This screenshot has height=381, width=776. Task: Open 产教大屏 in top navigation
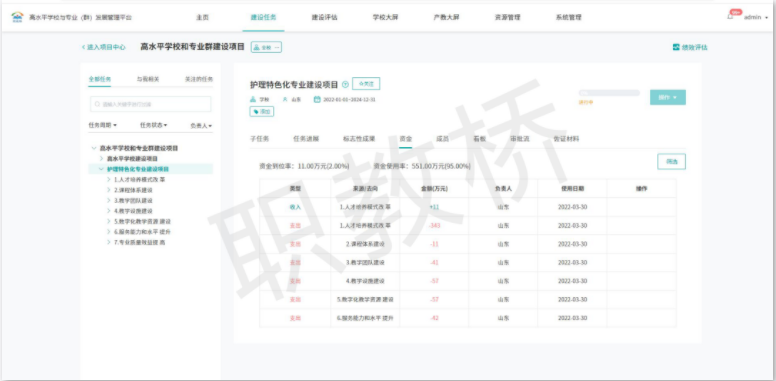pyautogui.click(x=446, y=17)
